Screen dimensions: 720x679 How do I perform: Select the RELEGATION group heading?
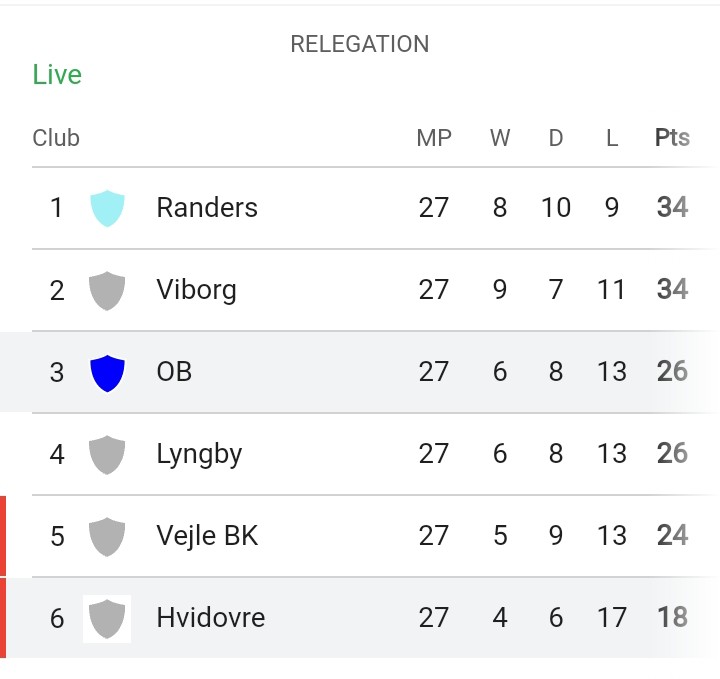(x=360, y=44)
